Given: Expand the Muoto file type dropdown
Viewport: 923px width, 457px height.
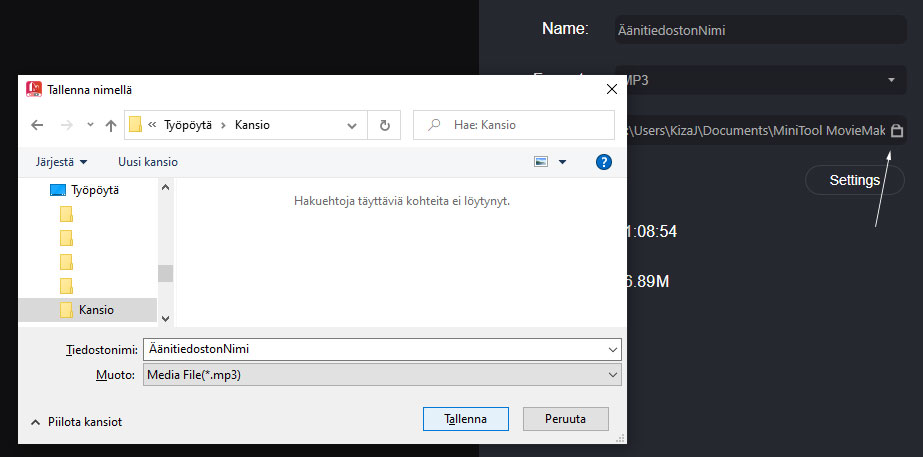Looking at the screenshot, I should pos(612,374).
